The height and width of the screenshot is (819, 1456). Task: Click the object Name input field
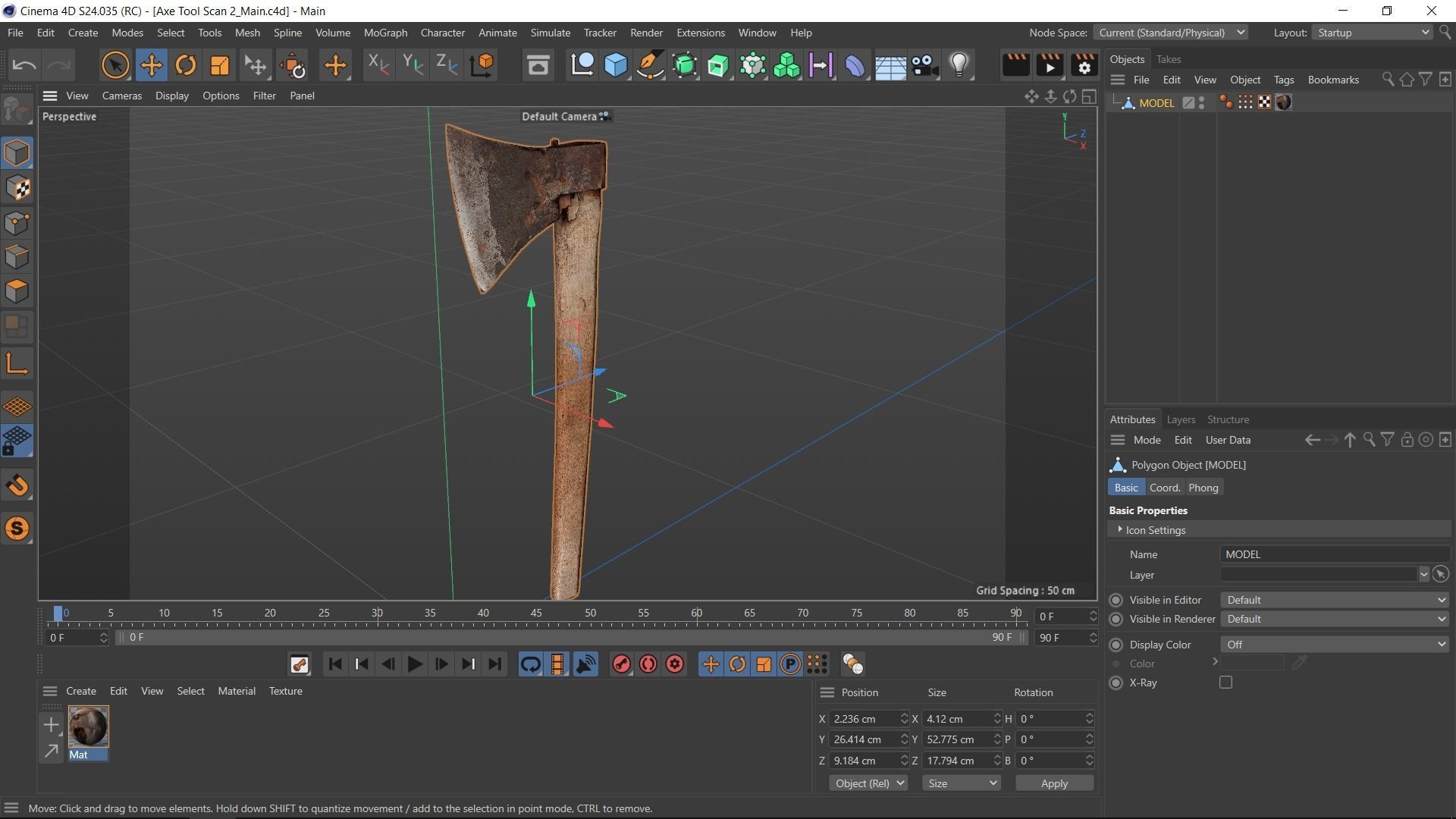pyautogui.click(x=1334, y=554)
